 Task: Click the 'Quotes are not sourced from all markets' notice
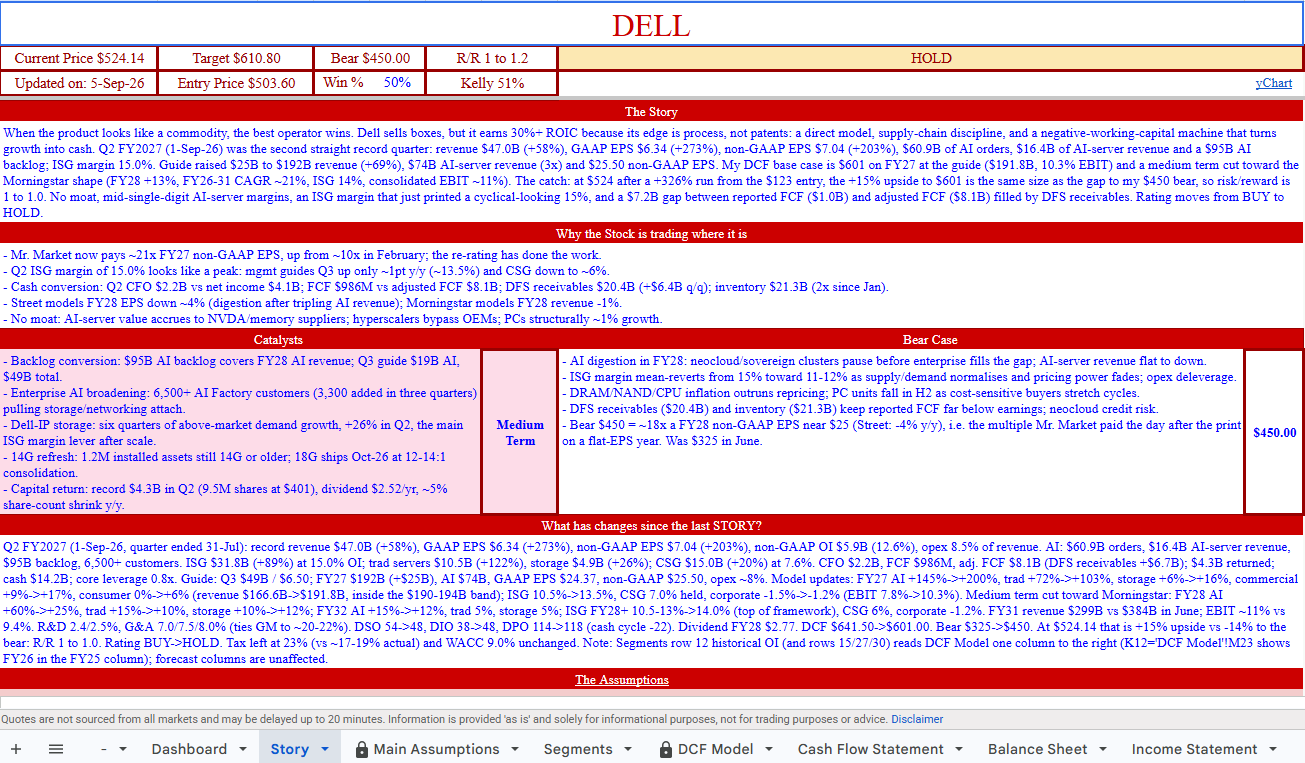(x=445, y=719)
